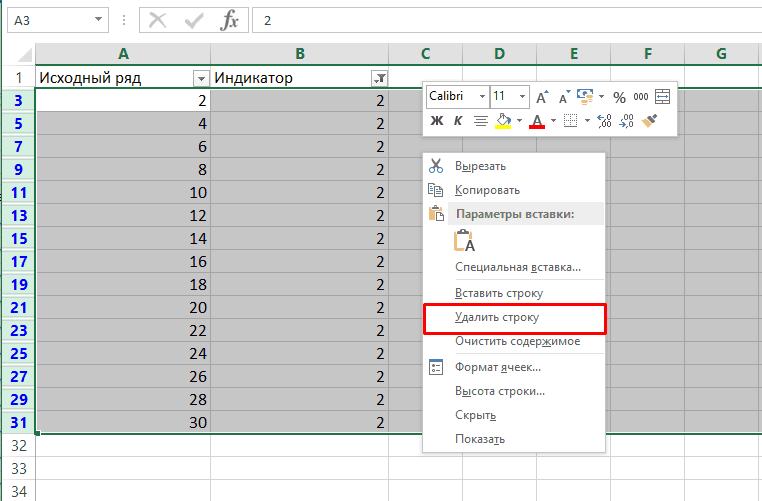Select row 17 header
This screenshot has width=762, height=501.
pyautogui.click(x=18, y=261)
